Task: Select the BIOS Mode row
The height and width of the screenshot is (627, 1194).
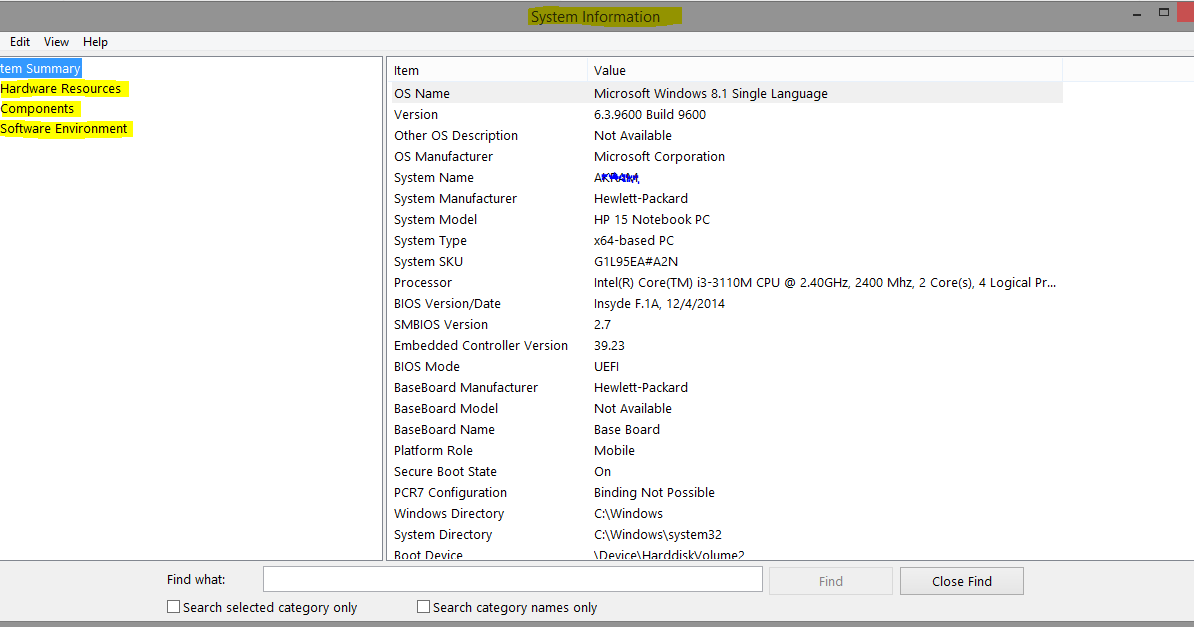Action: pos(725,366)
